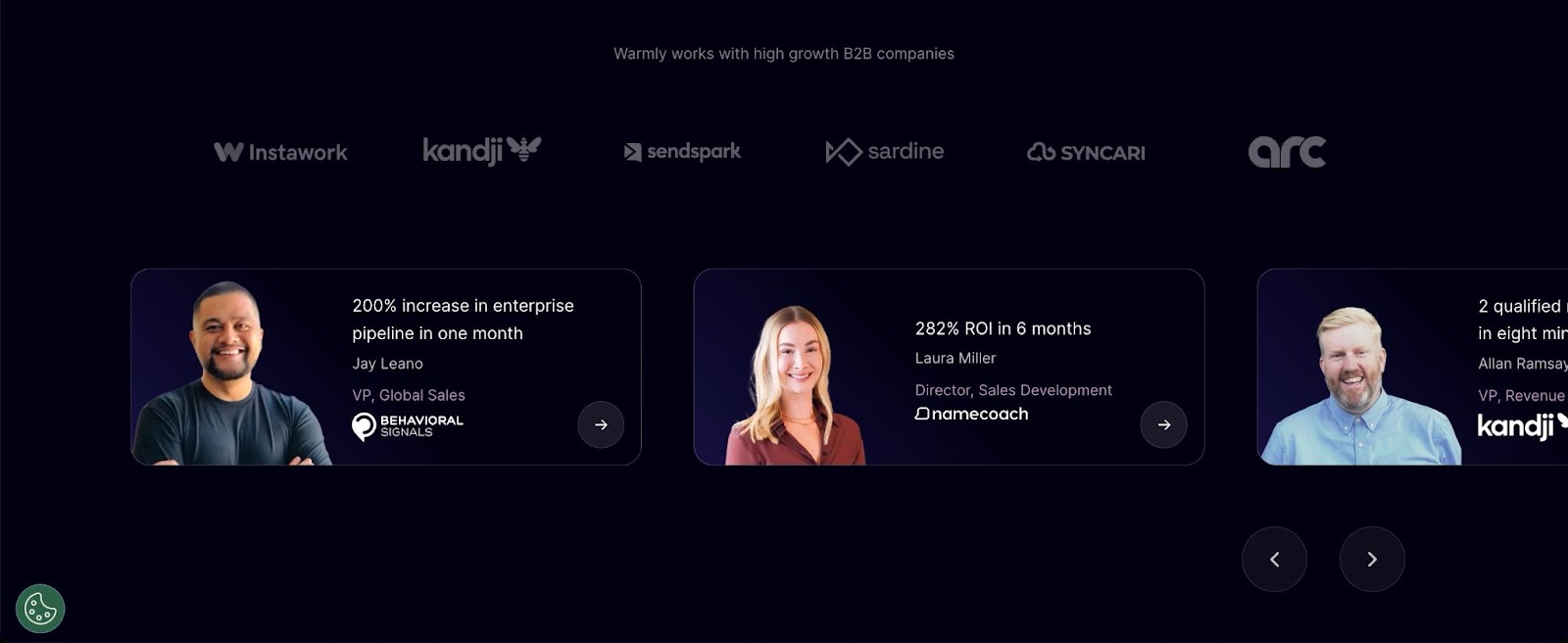Click the arc logo
This screenshot has height=643, width=1568.
coord(1287,152)
